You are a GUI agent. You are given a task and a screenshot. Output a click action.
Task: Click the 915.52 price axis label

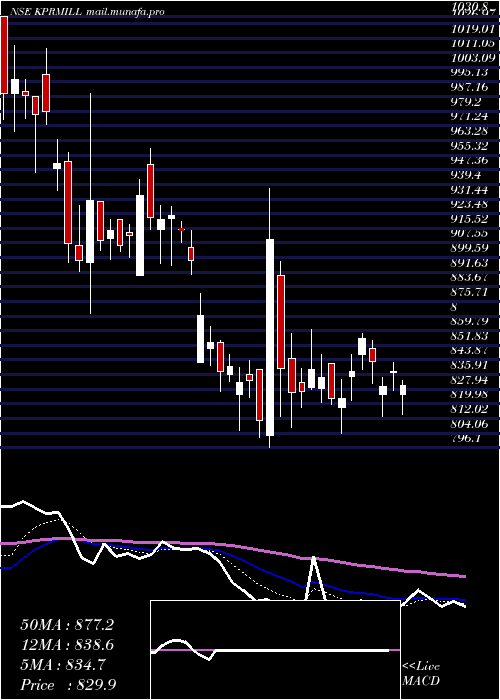[x=470, y=219]
